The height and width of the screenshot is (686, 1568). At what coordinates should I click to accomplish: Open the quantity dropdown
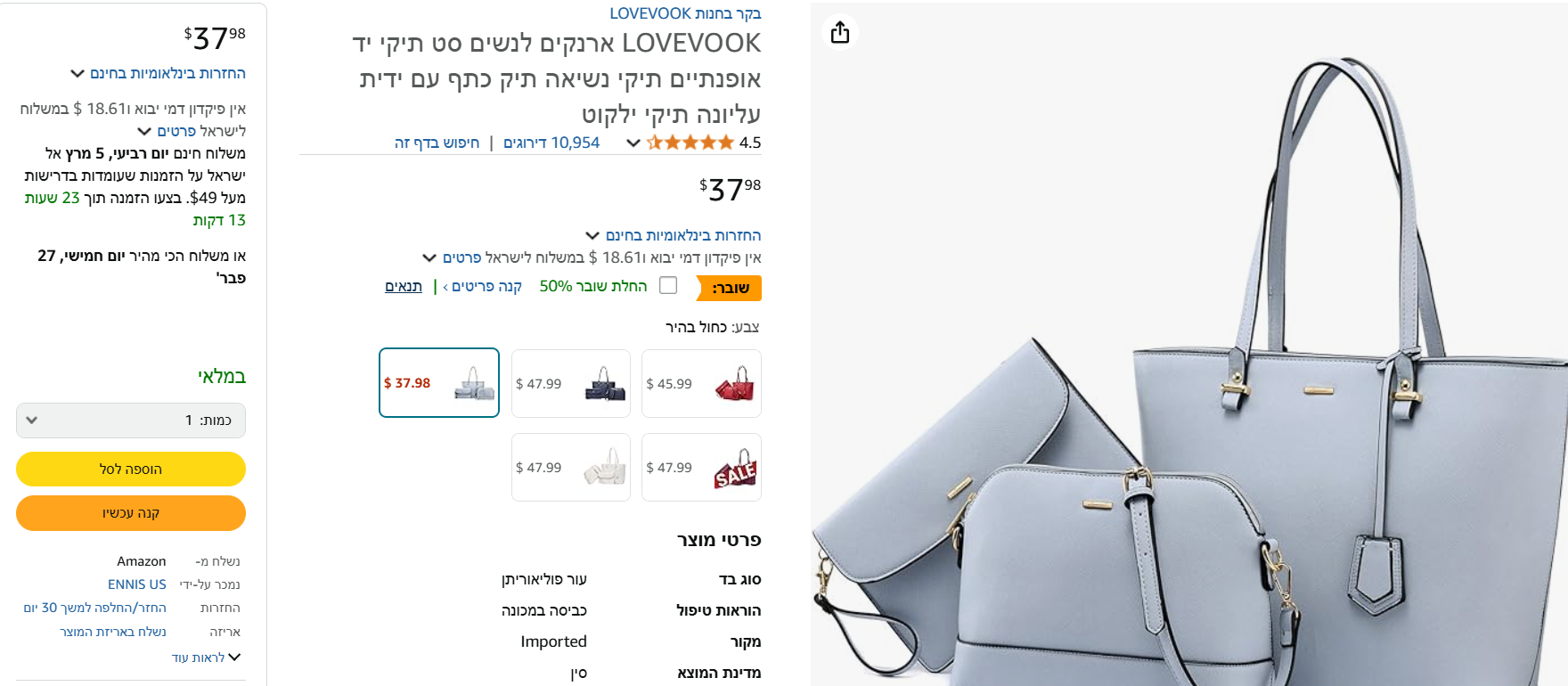[131, 421]
